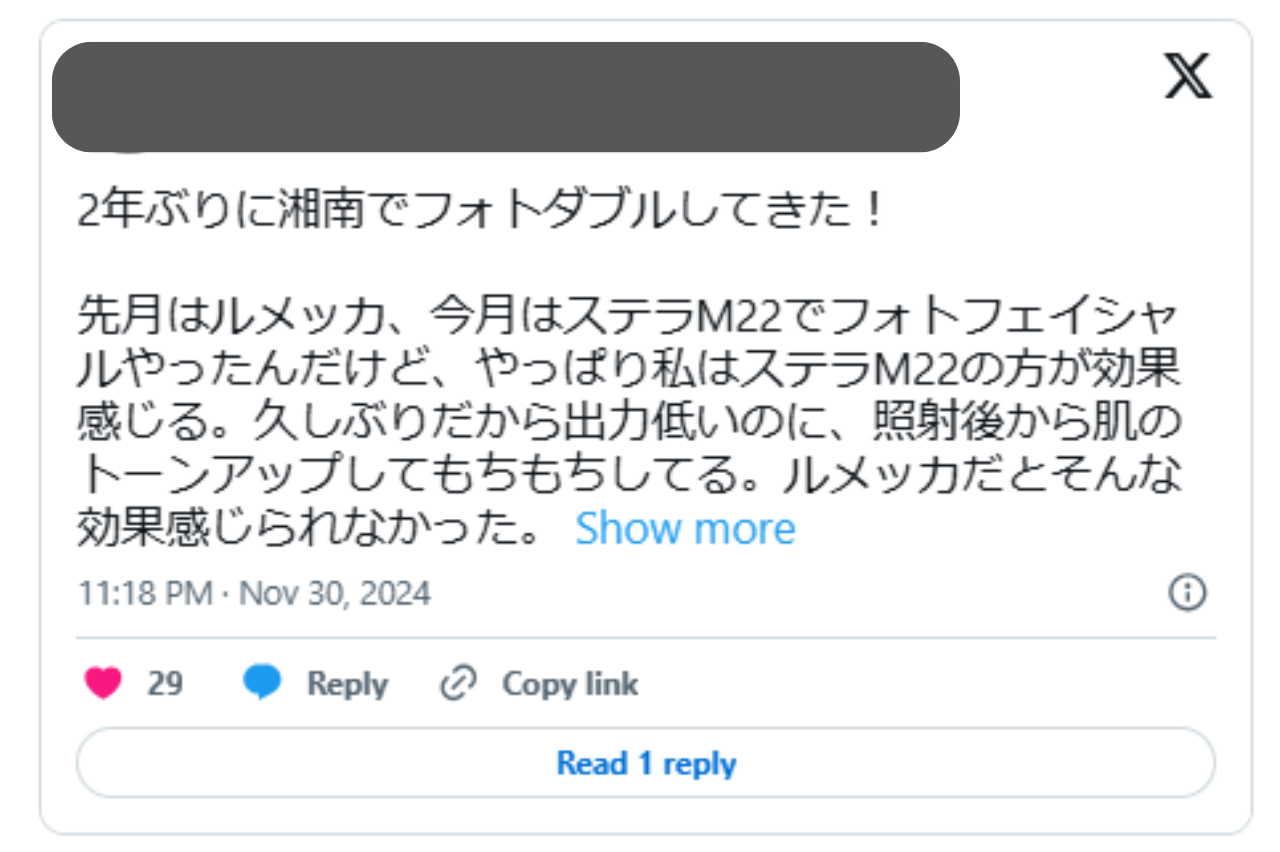Screen dimensions: 1280x852
Task: Click the Read 1 reply button
Action: point(646,763)
